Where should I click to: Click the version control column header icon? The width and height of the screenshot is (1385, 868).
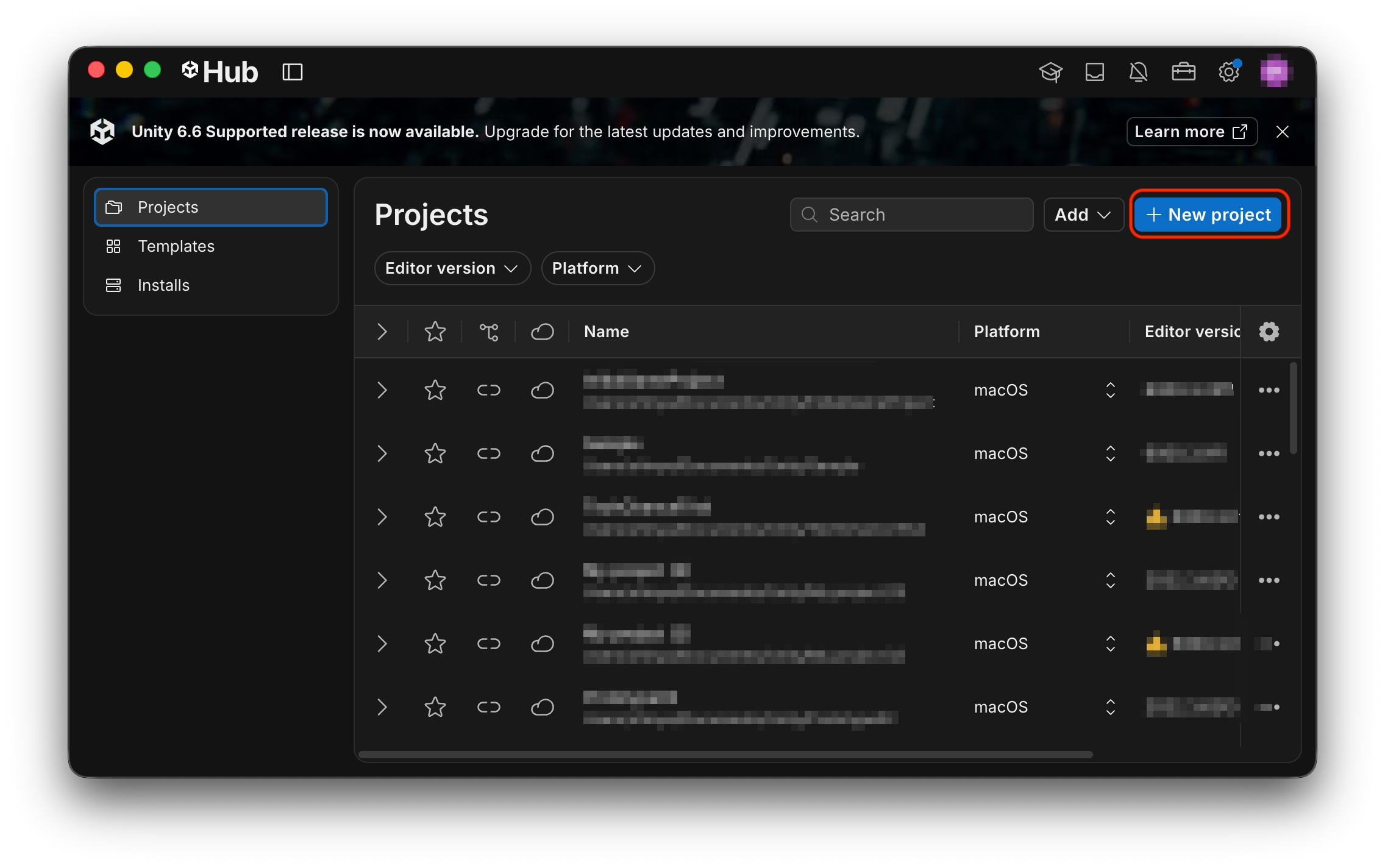(x=489, y=332)
